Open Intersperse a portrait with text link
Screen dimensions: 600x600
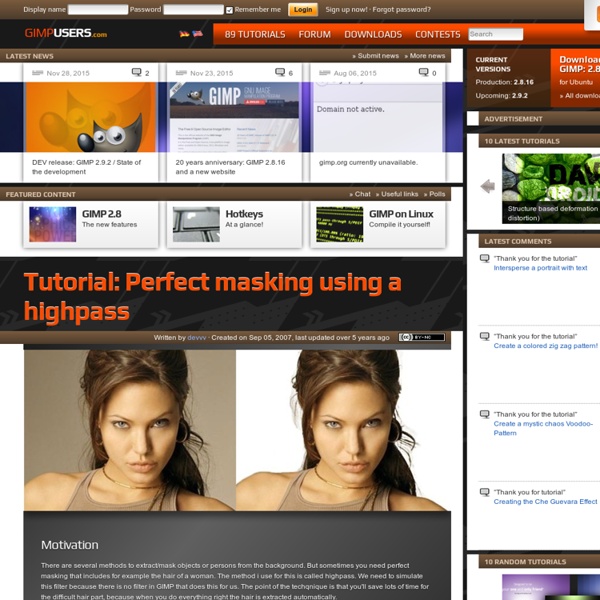point(540,268)
